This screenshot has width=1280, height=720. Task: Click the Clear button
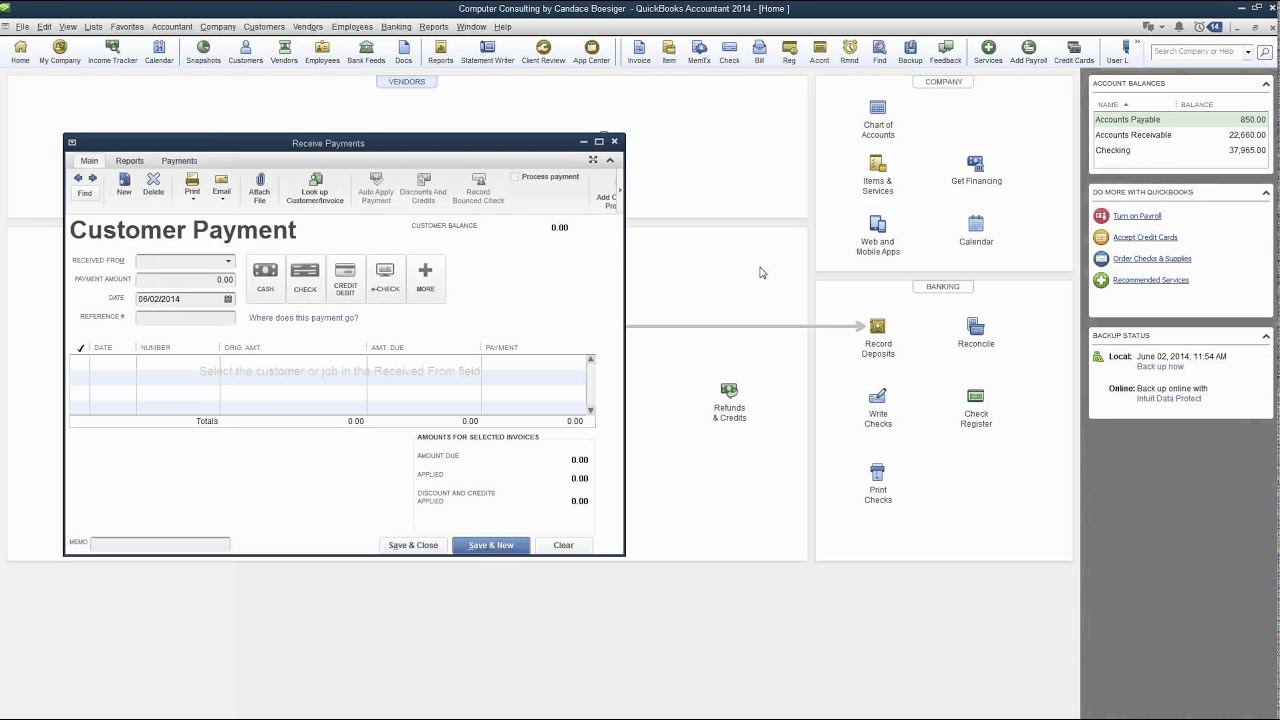click(x=563, y=545)
